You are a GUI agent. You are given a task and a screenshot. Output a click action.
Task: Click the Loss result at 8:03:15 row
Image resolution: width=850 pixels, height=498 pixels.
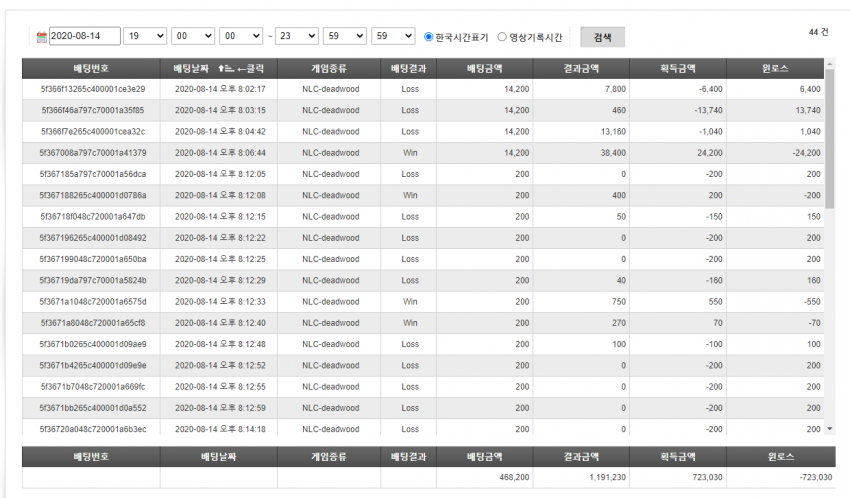(410, 110)
